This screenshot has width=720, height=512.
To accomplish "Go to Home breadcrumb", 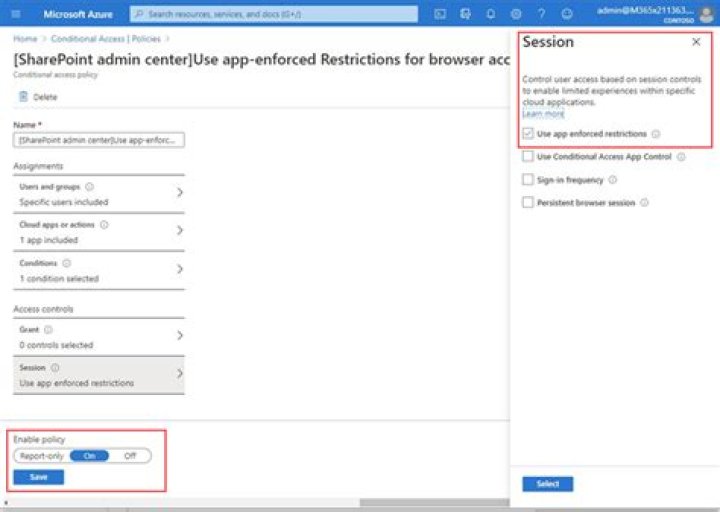I will click(x=25, y=39).
